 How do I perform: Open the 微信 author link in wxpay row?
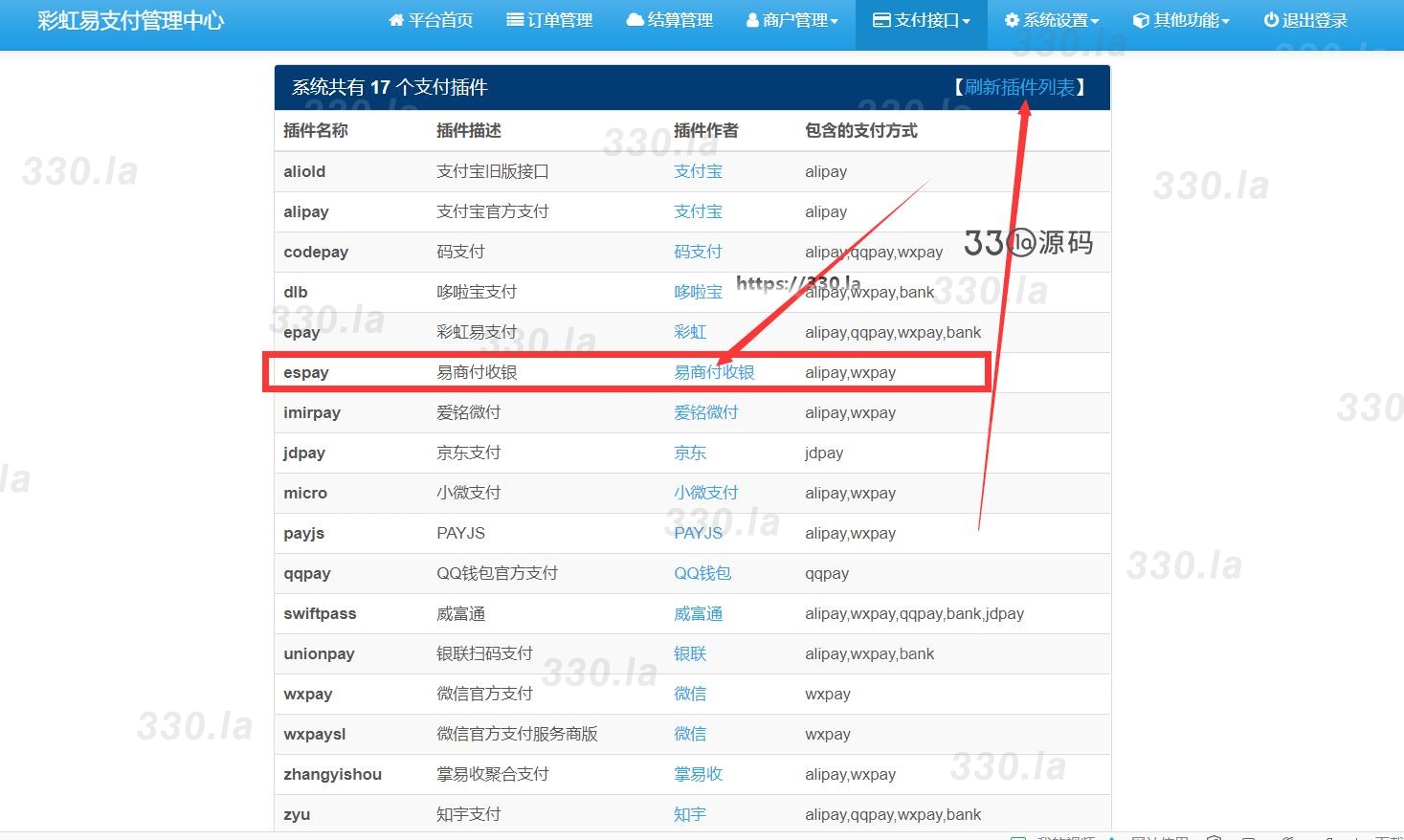pos(690,694)
